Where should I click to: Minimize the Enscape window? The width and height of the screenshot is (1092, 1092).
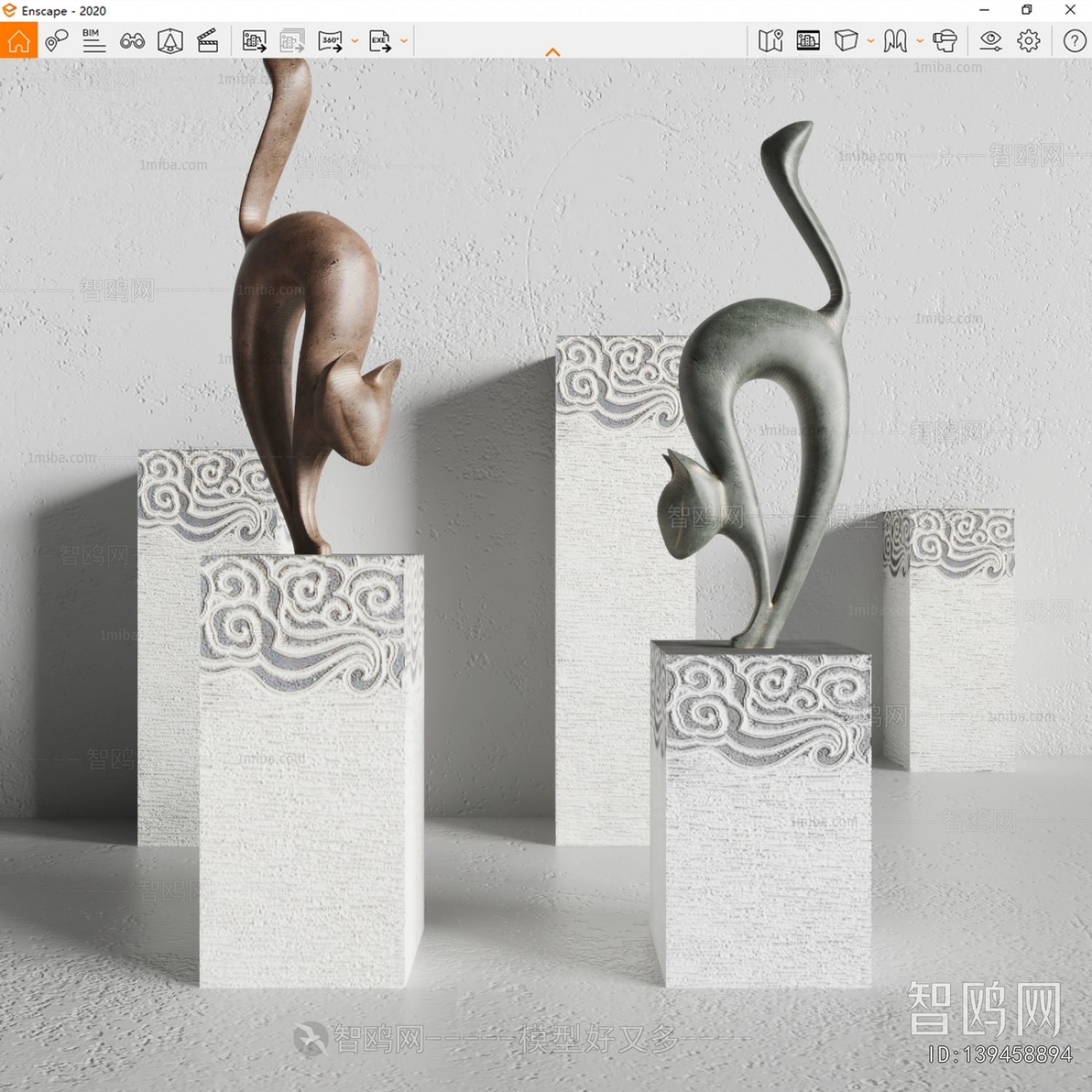(984, 10)
